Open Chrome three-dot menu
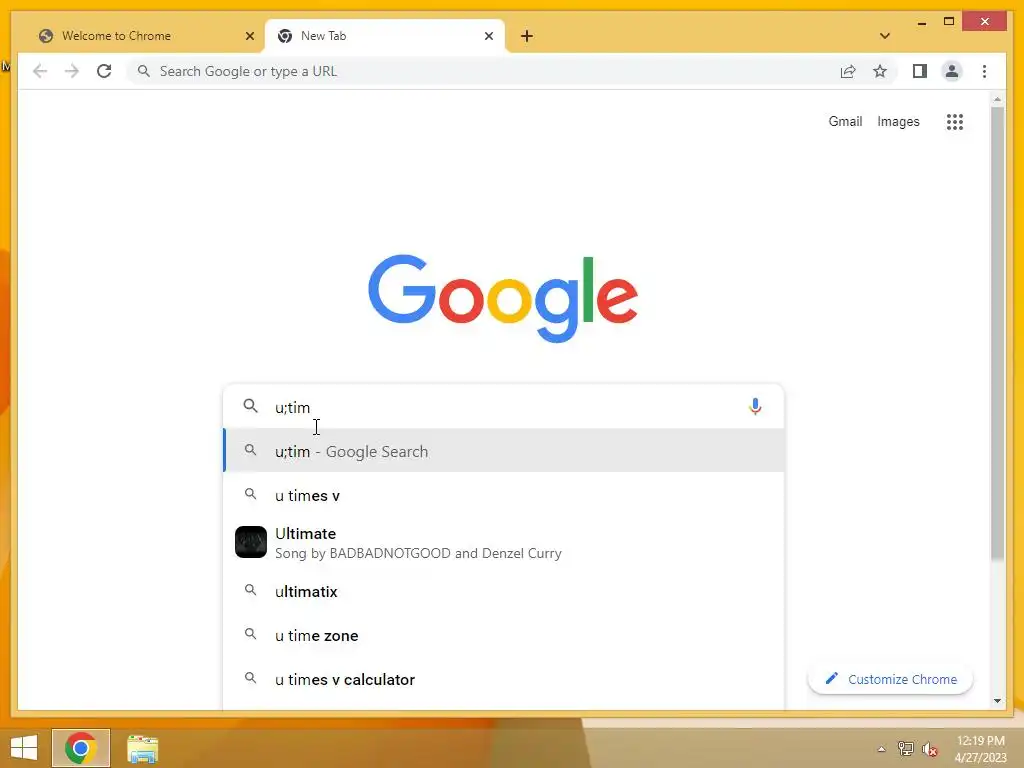 click(x=984, y=71)
